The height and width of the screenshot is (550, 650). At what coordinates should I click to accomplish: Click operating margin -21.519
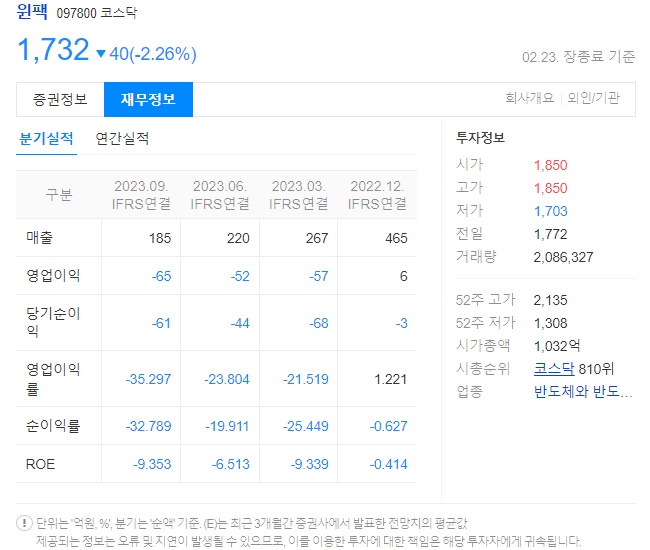click(306, 379)
